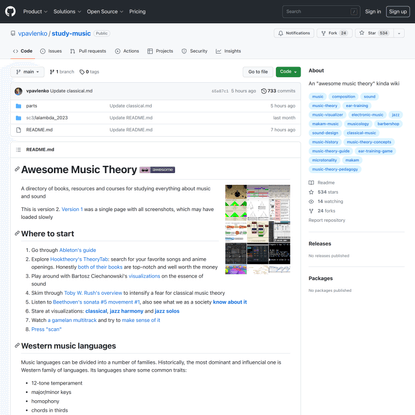Select the microtonality topic tag
415x415 pixels.
324,160
